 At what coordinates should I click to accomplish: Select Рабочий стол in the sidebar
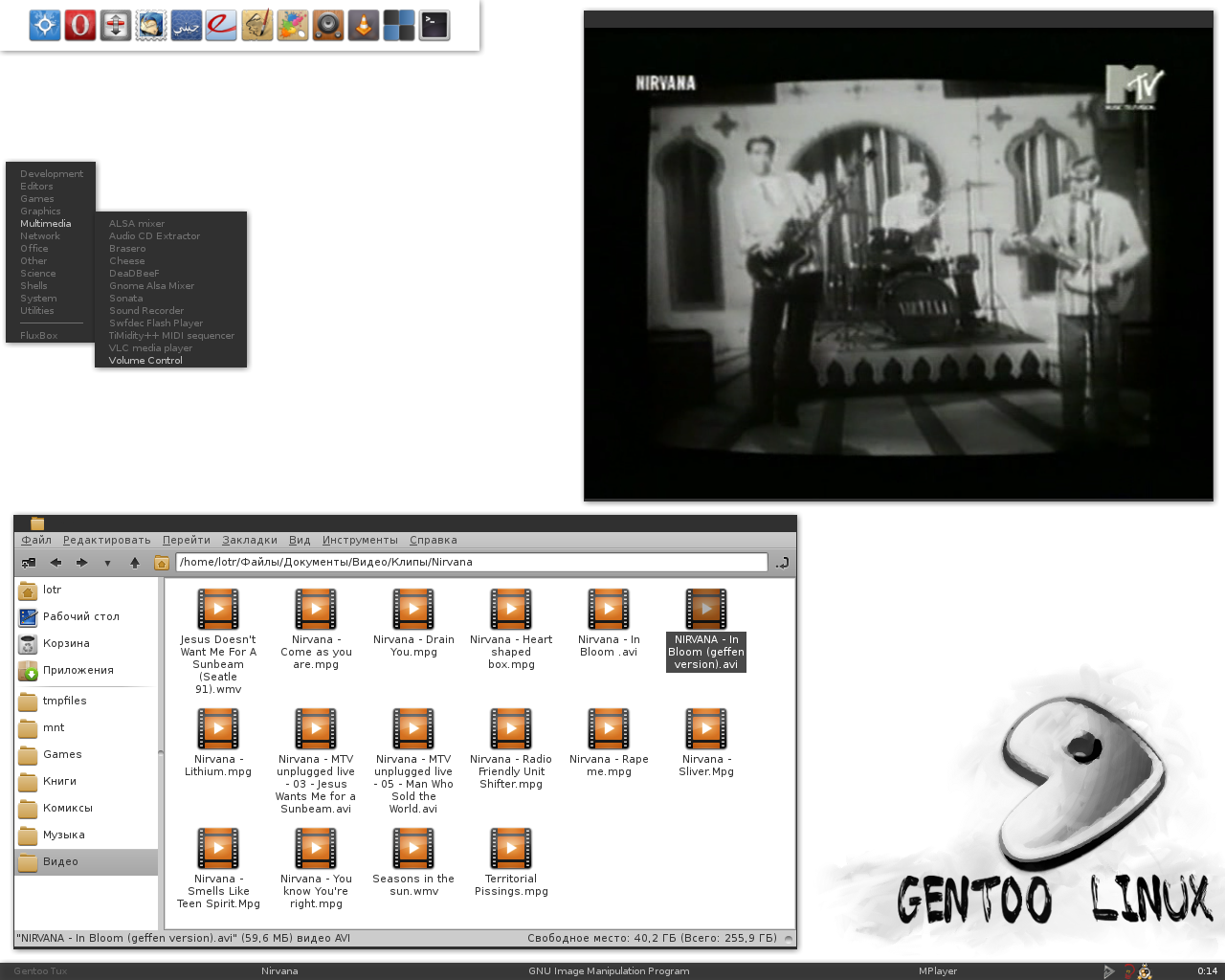click(86, 617)
